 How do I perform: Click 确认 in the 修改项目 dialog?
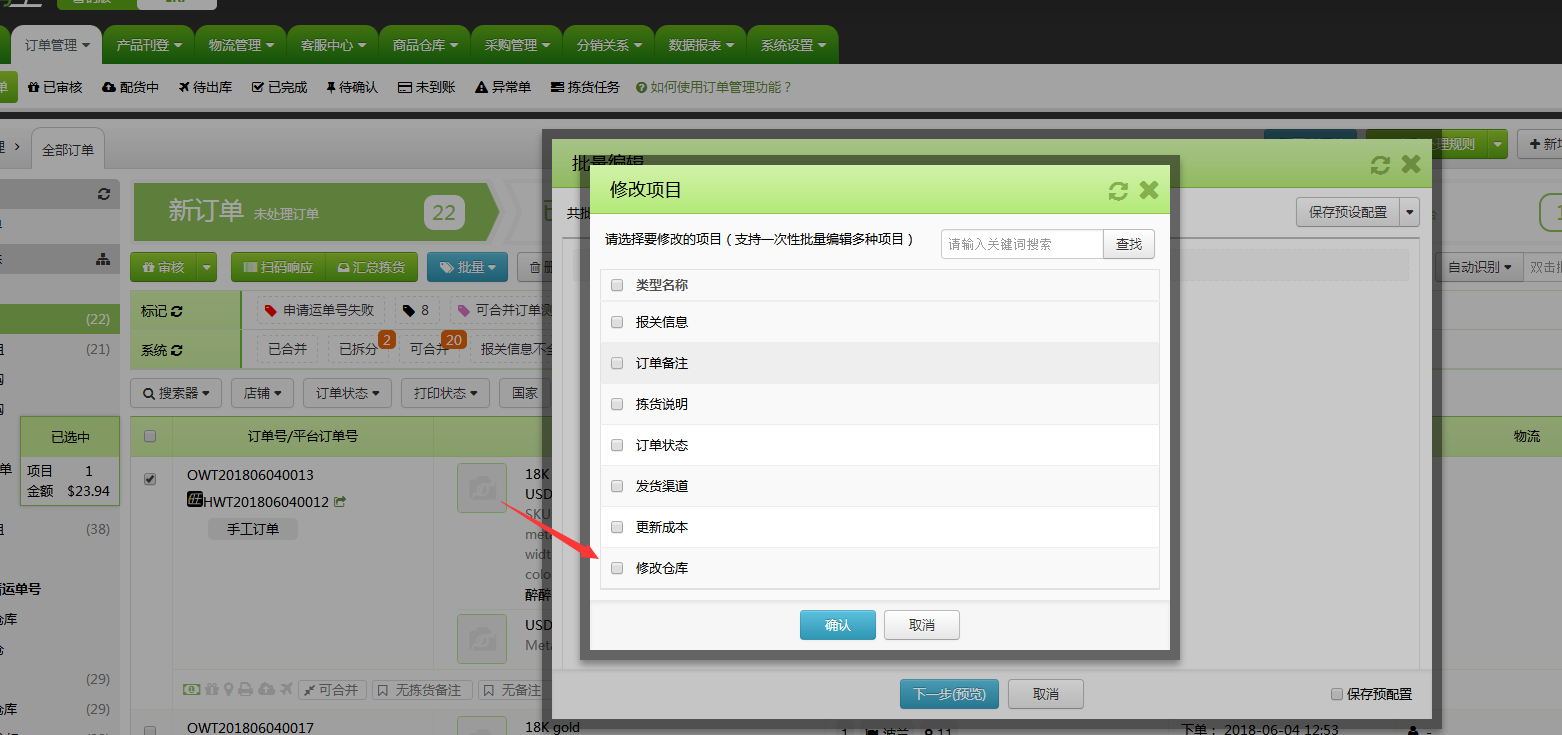point(838,625)
